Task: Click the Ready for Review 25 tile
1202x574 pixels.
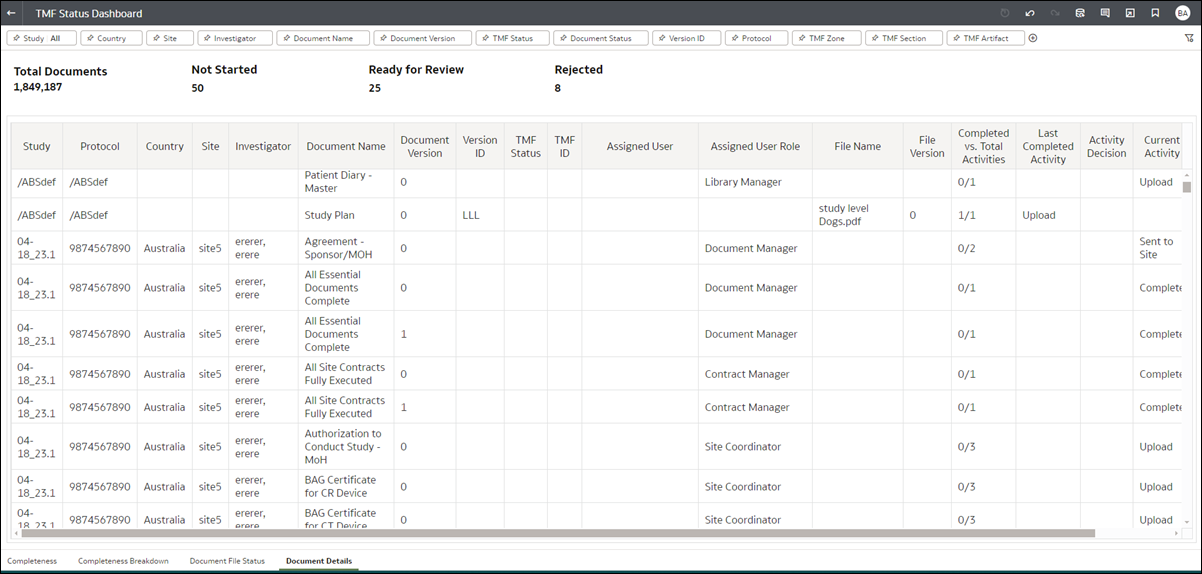Action: tap(416, 79)
